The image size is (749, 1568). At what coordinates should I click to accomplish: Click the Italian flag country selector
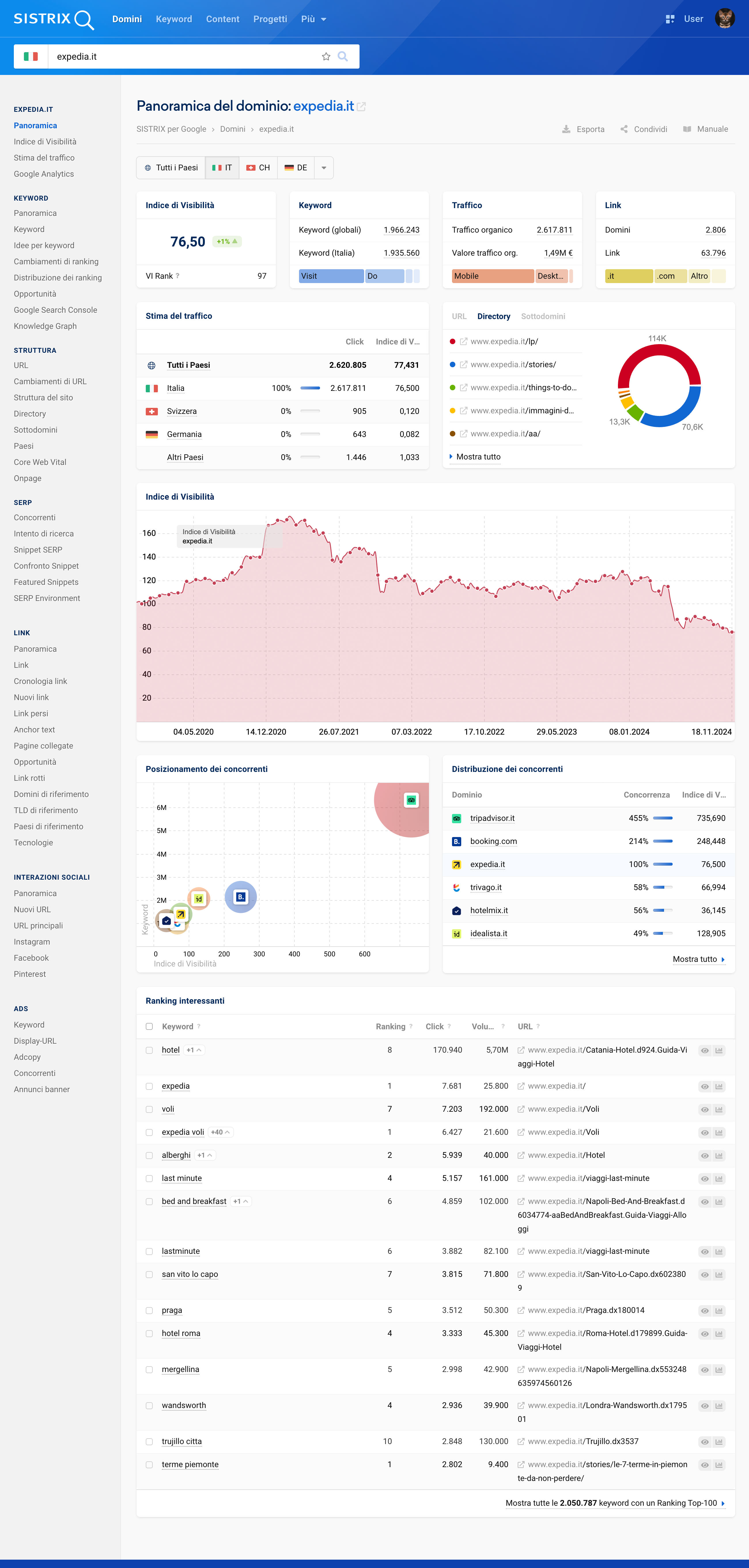coord(31,56)
